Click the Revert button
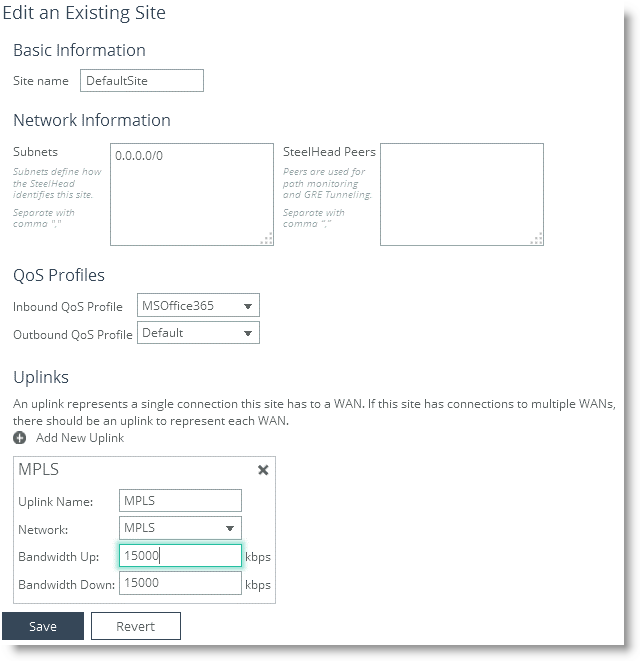640x661 pixels. (x=136, y=626)
